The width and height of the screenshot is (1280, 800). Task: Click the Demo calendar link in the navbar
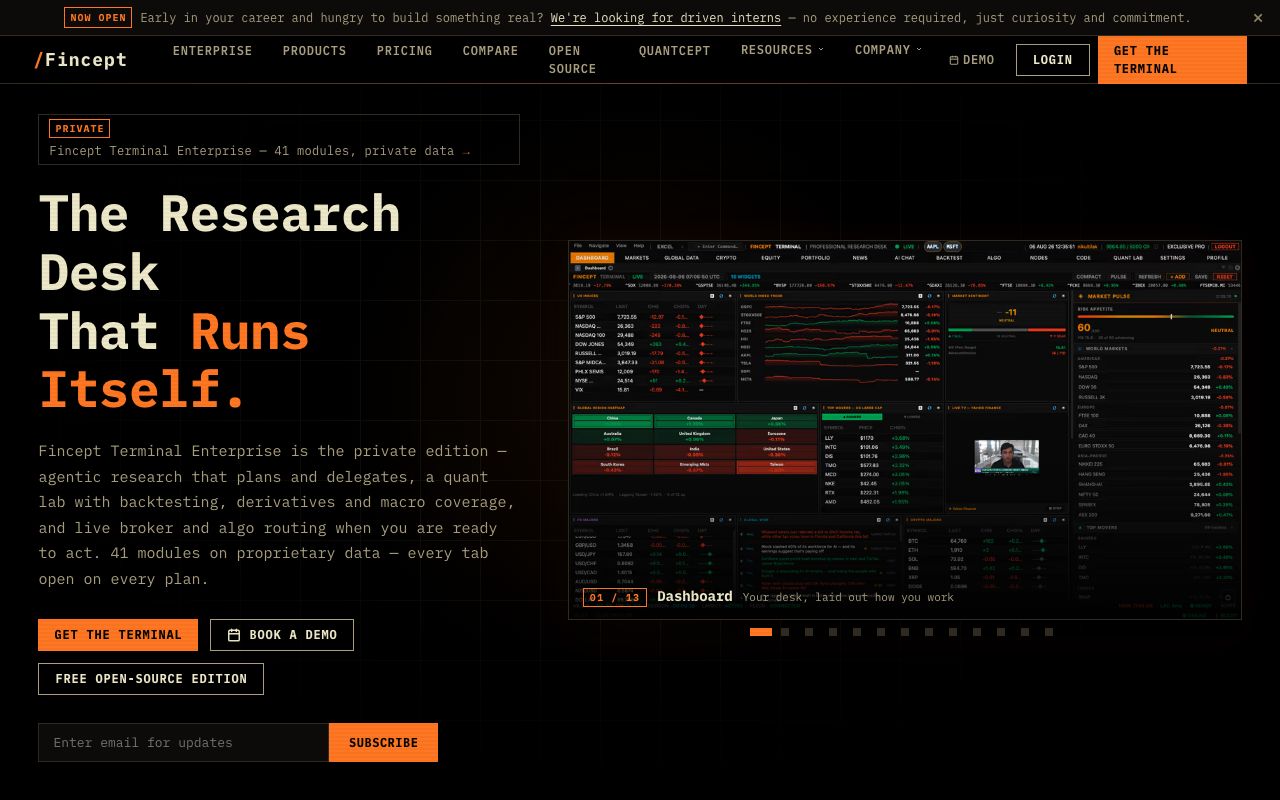pos(971,60)
